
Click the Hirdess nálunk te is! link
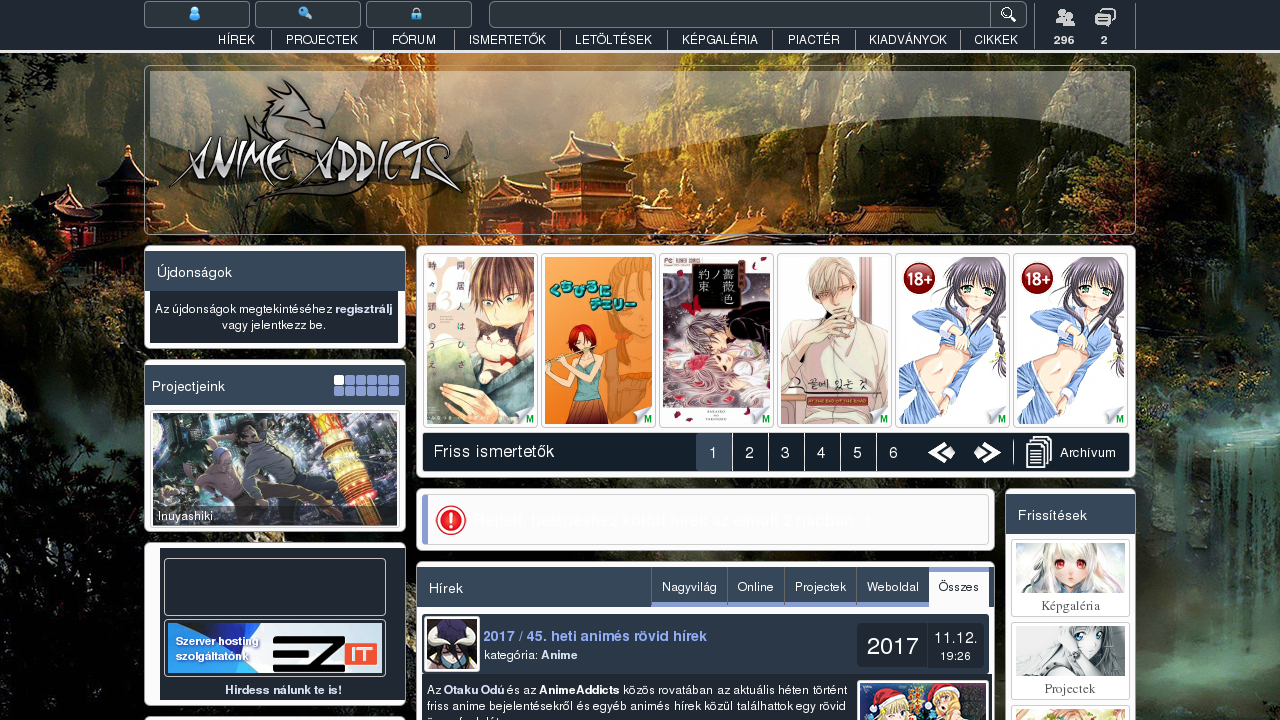pyautogui.click(x=283, y=690)
